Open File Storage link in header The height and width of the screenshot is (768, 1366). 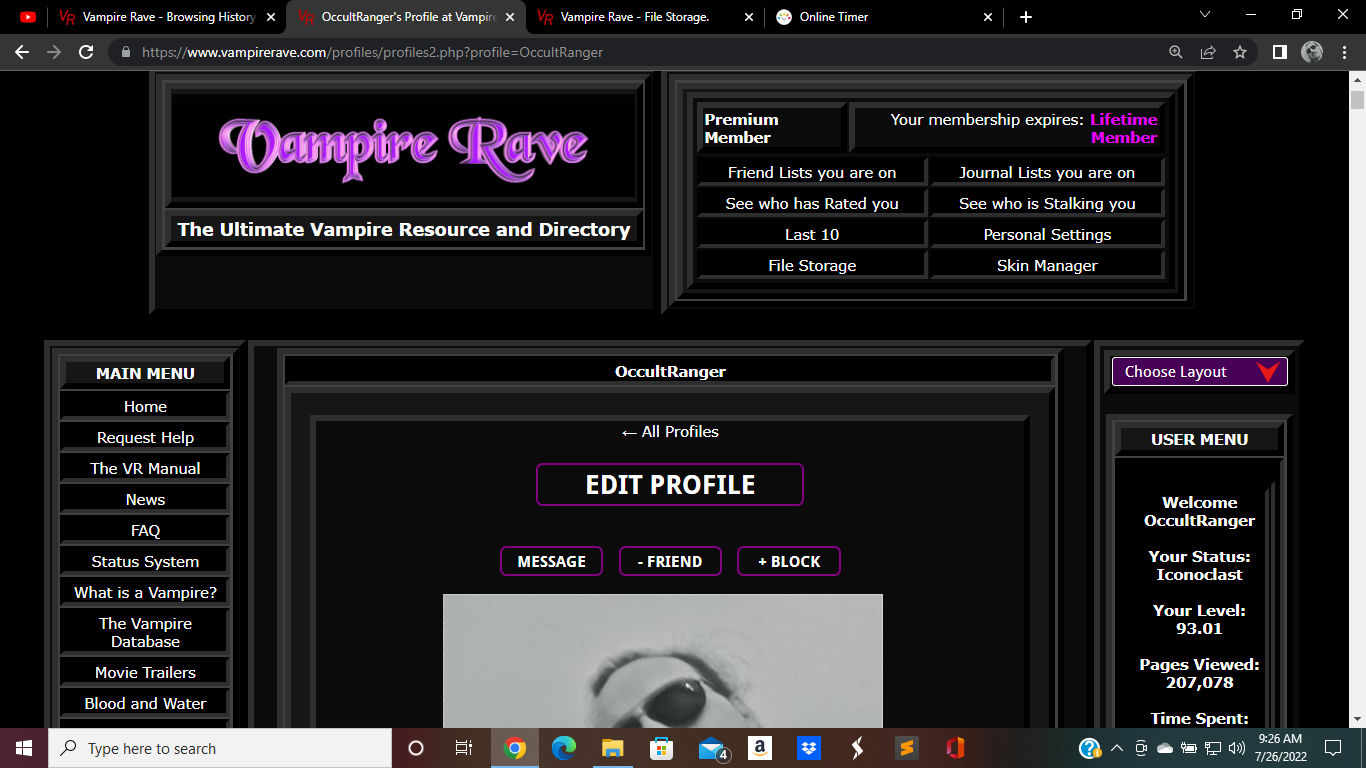coord(812,265)
